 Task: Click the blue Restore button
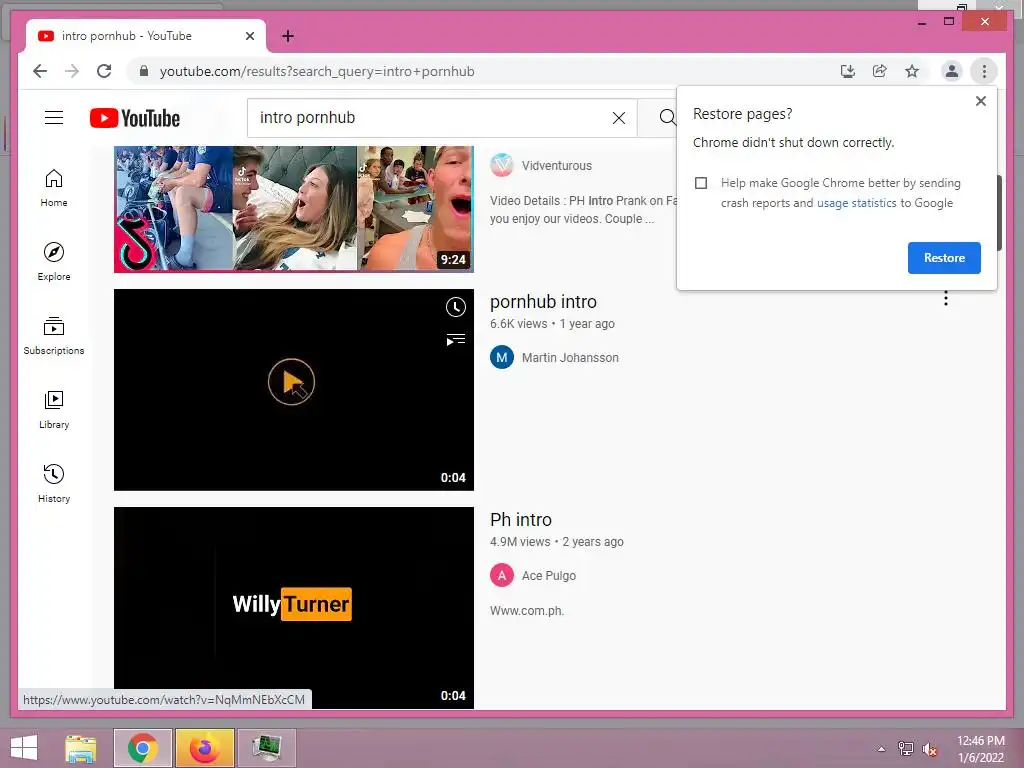coord(944,258)
